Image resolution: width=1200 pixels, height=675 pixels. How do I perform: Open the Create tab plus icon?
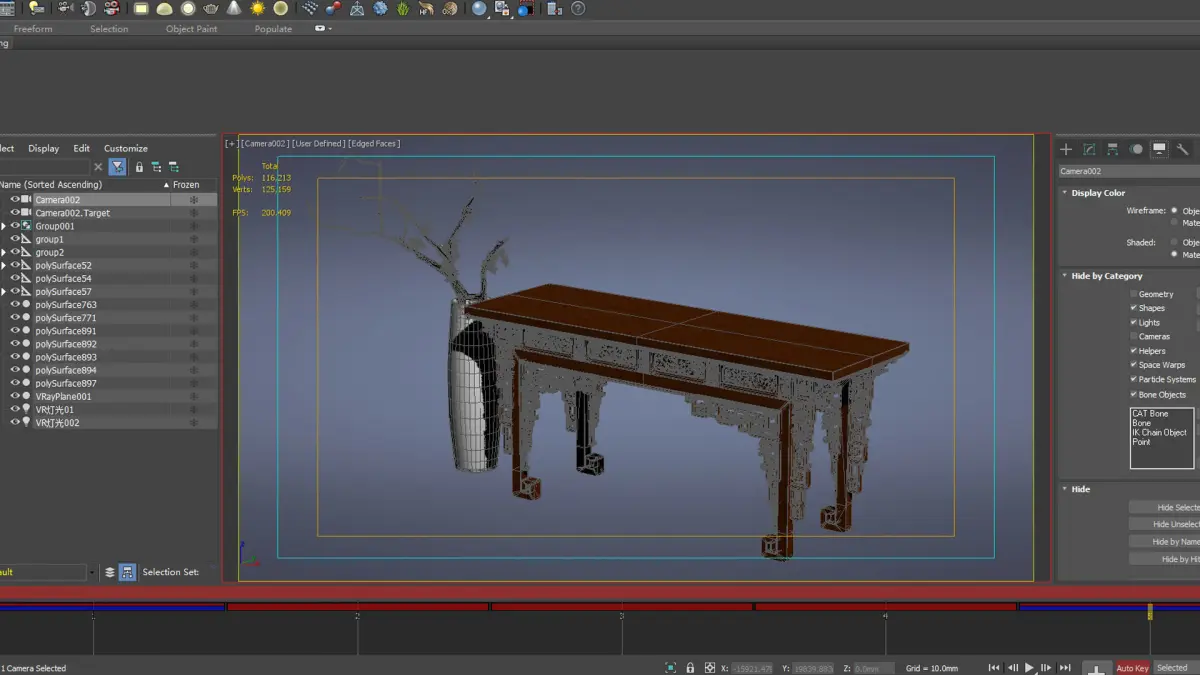1066,149
